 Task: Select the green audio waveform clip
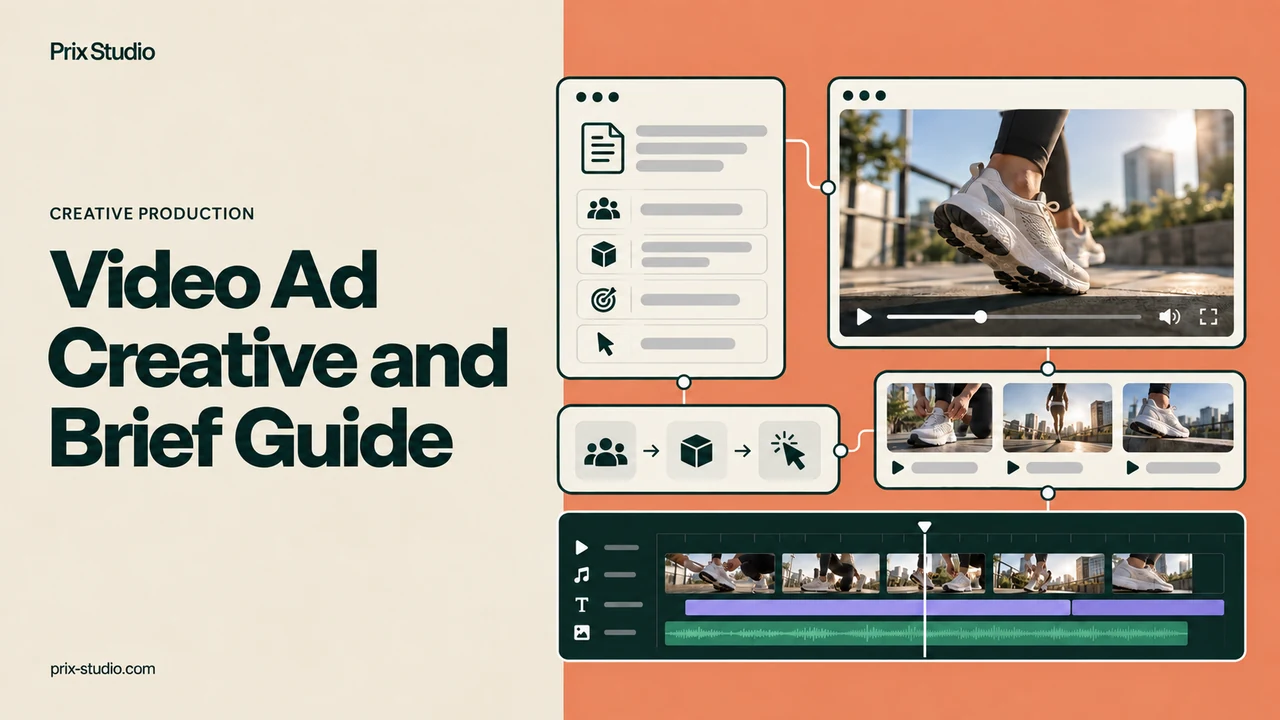pos(926,633)
